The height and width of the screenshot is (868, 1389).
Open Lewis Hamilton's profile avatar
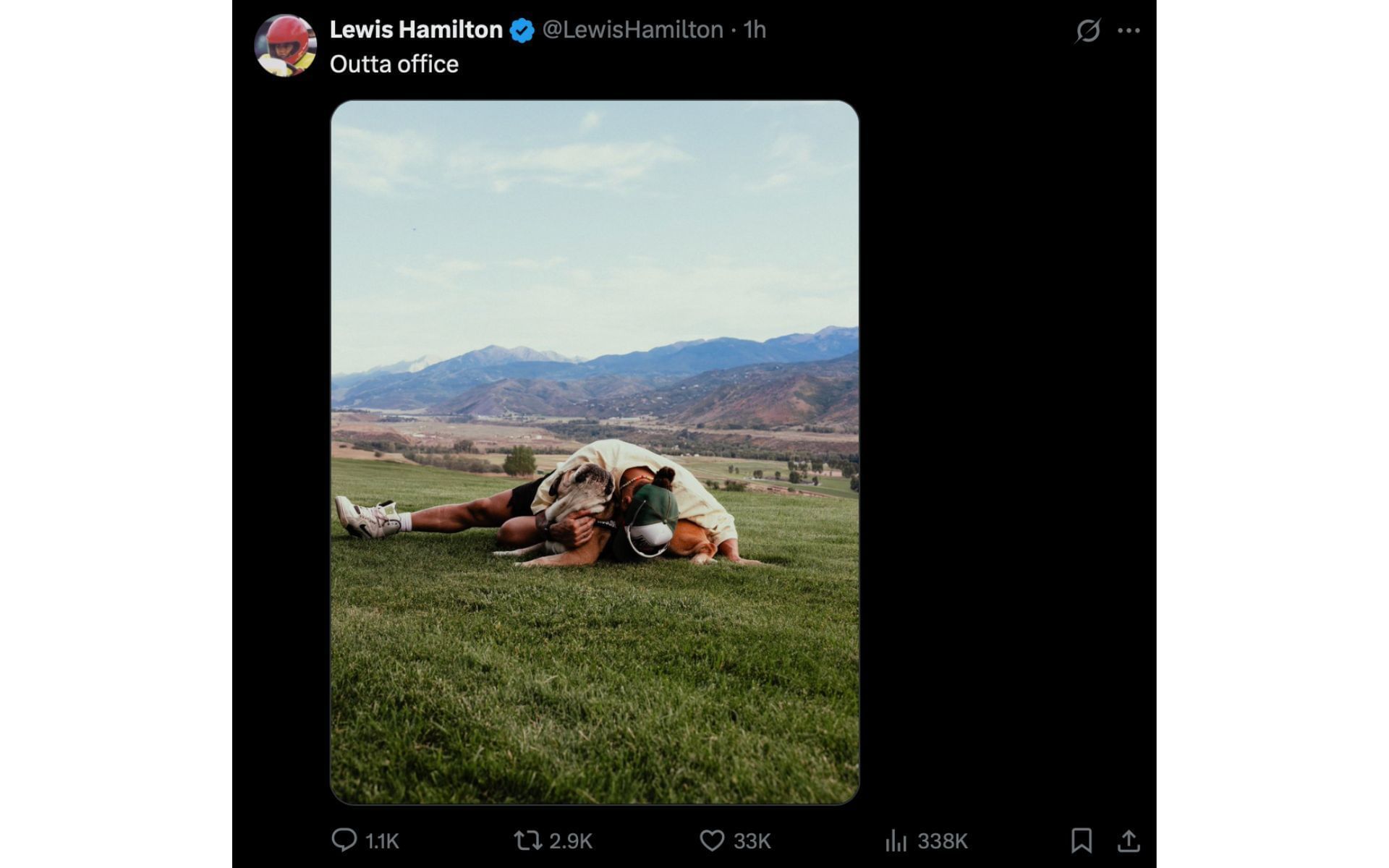pyautogui.click(x=285, y=45)
